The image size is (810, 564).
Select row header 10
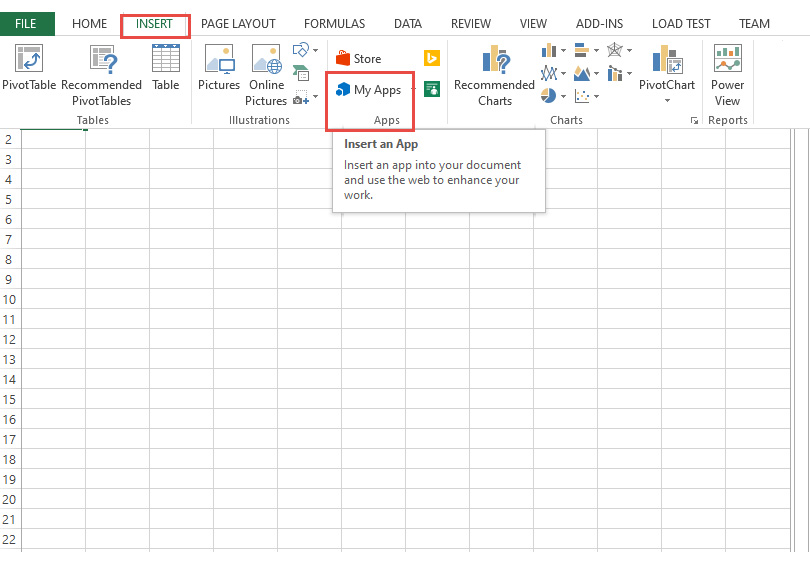(9, 300)
